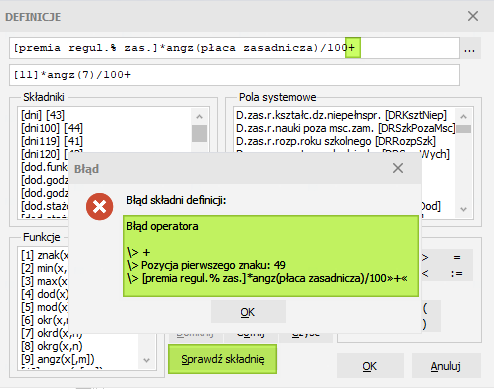Select function [6] okr(x, in Funkcje
494x389 pixels.
coord(45,320)
